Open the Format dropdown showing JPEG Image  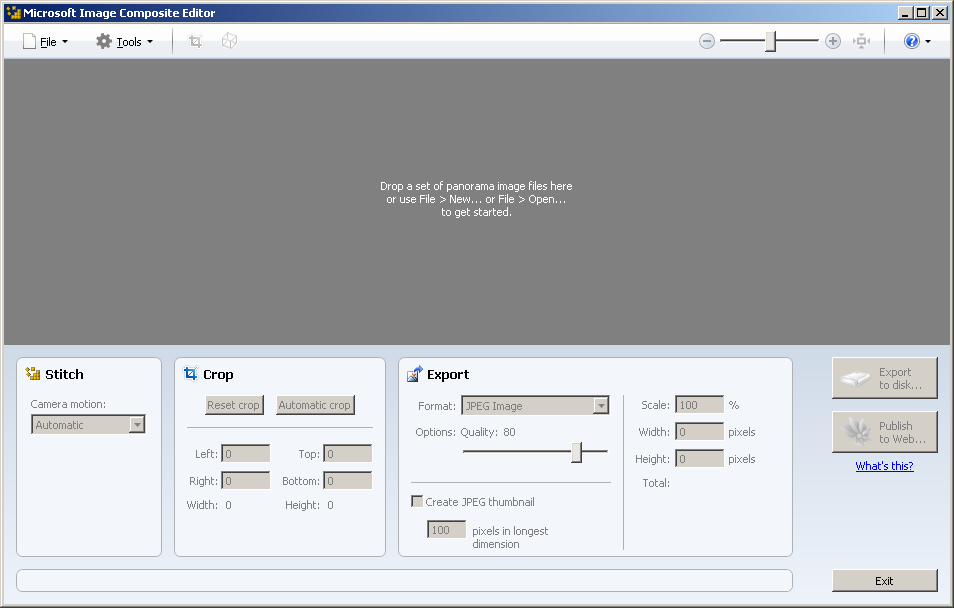tap(535, 406)
